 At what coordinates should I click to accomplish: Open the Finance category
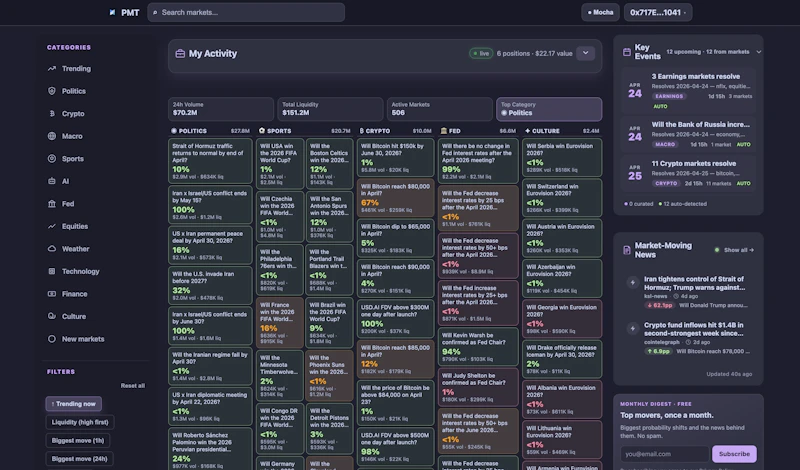[74, 293]
